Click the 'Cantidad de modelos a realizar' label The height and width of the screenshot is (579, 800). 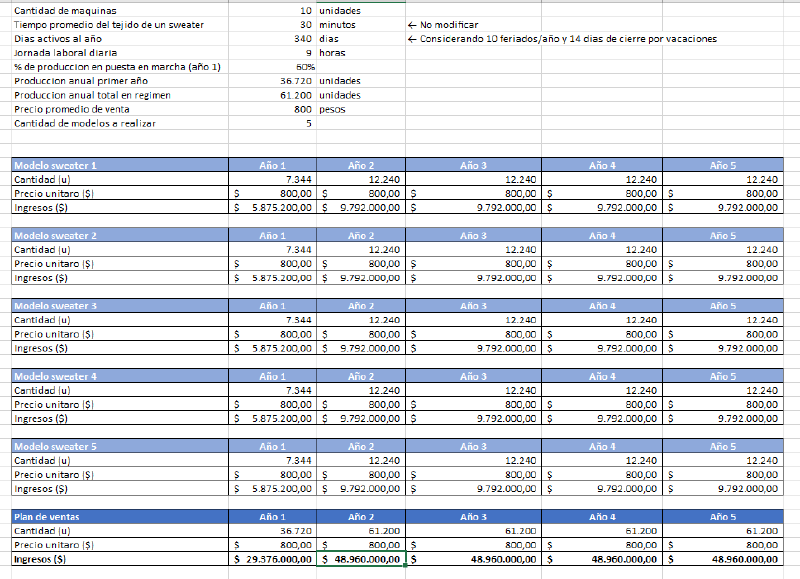(x=120, y=123)
